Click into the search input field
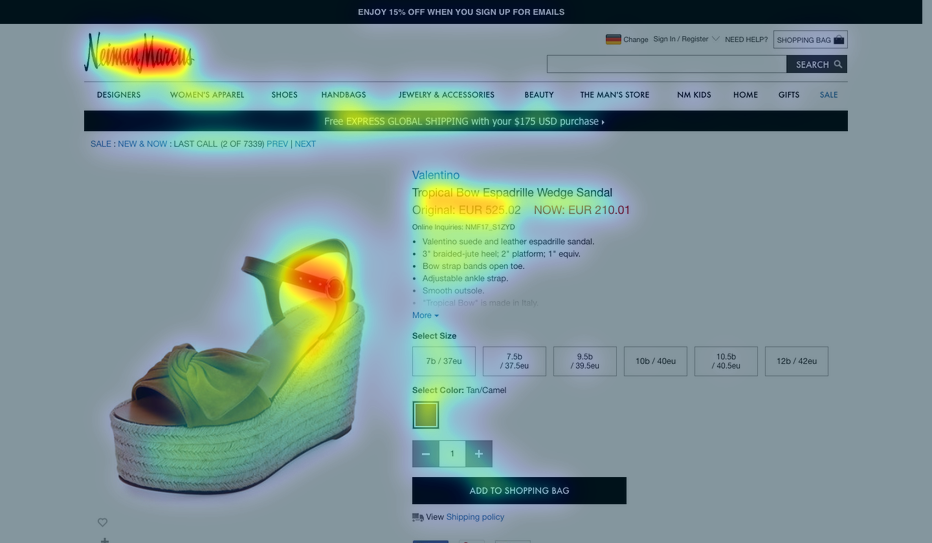The image size is (932, 543). point(666,64)
